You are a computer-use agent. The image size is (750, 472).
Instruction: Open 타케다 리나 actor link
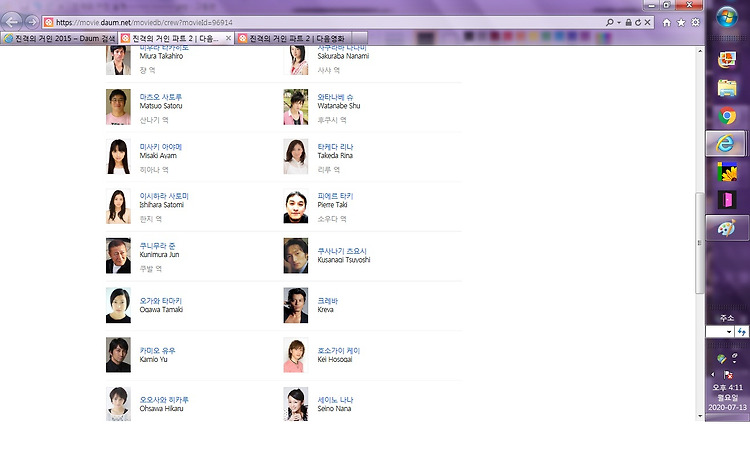[335, 147]
